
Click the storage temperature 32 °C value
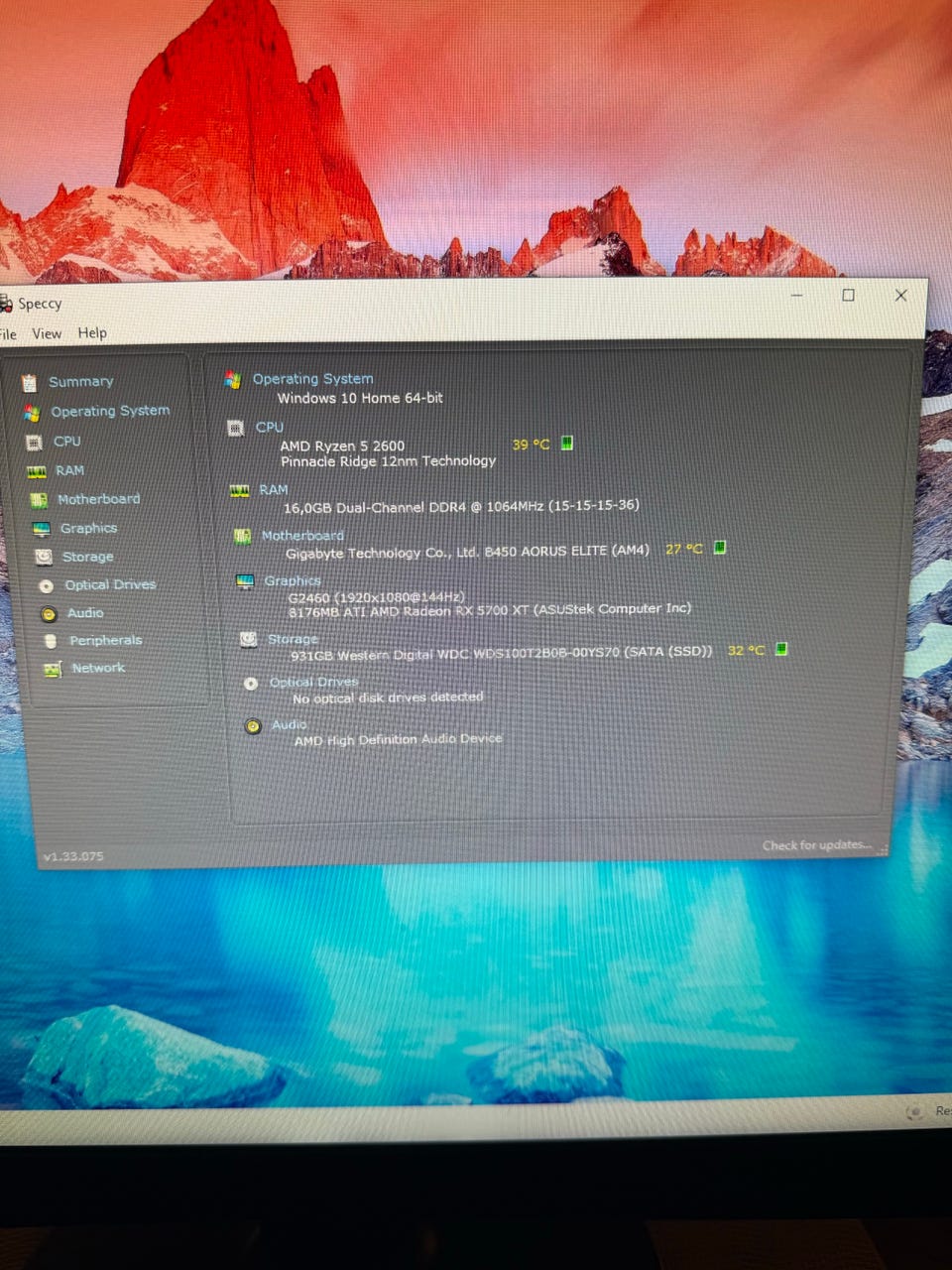tap(747, 651)
